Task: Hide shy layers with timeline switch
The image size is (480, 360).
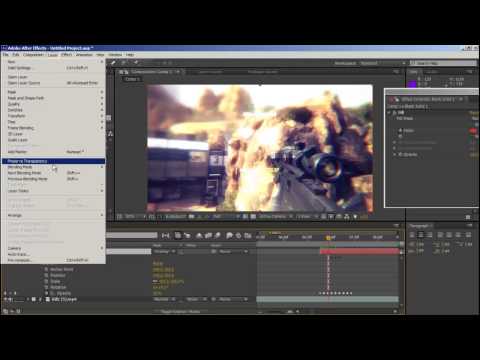Action: [199, 236]
